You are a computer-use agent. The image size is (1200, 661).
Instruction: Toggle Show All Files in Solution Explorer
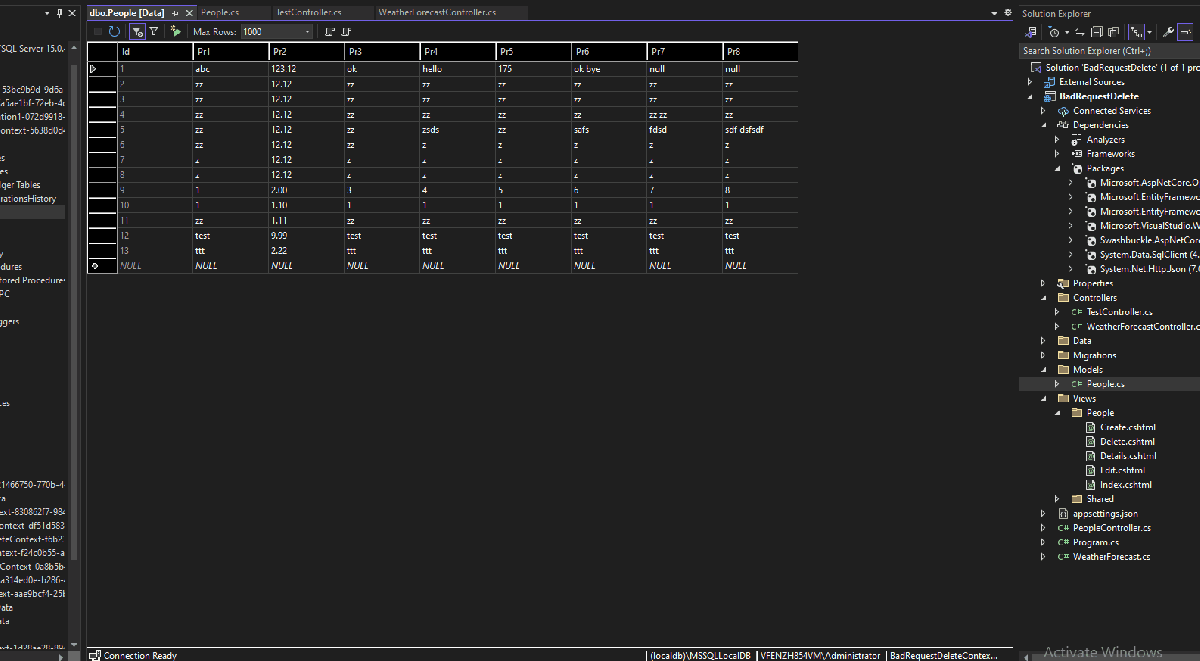pos(1113,32)
